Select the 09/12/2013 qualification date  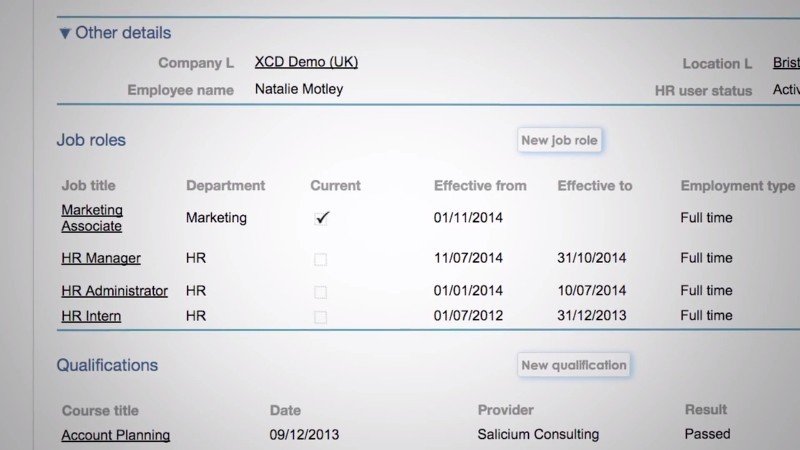tap(304, 435)
